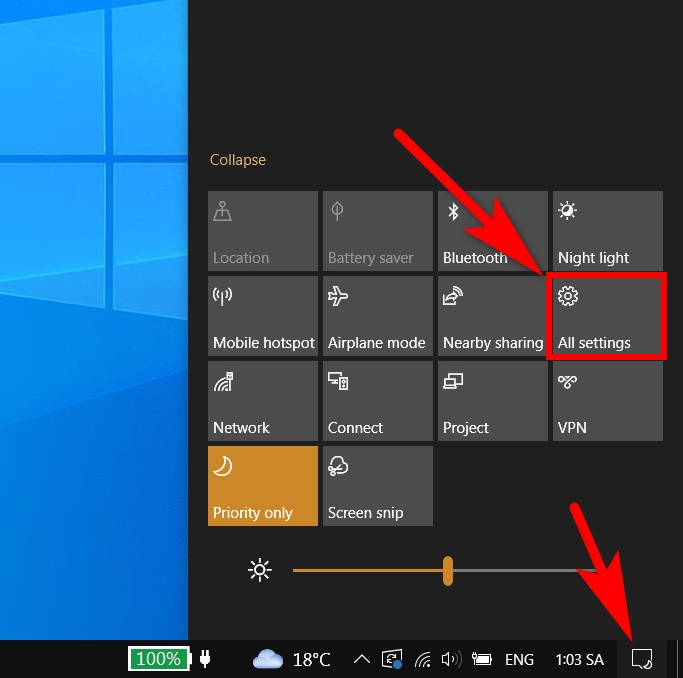This screenshot has width=683, height=678.
Task: Click the Show desktop sliver on taskbar
Action: [x=678, y=659]
